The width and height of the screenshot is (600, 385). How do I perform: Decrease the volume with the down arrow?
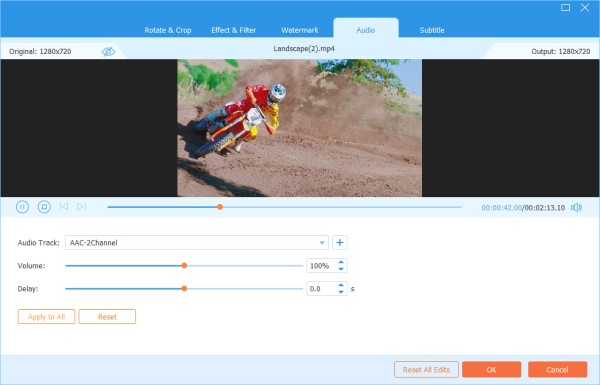tap(341, 269)
